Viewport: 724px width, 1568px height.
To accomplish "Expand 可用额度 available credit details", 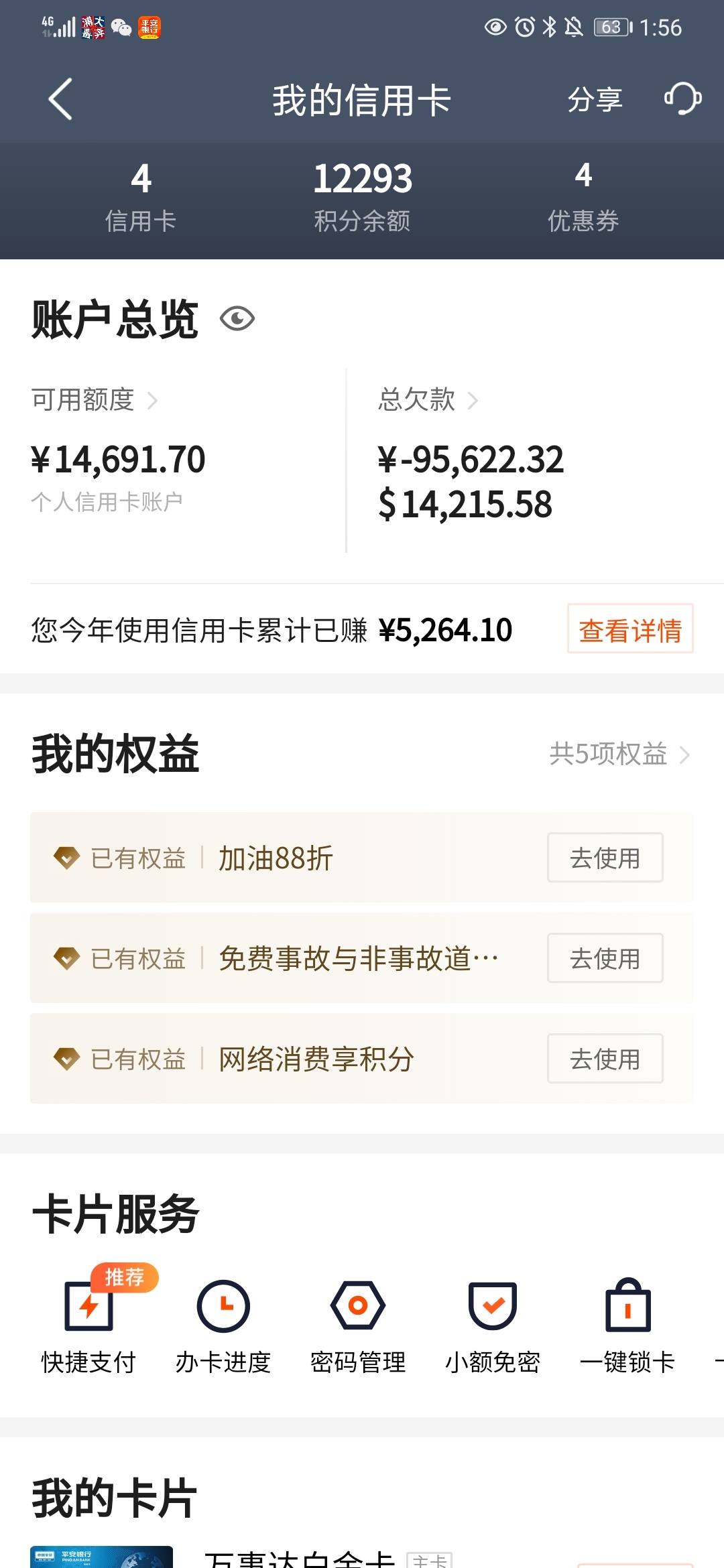I will click(95, 400).
